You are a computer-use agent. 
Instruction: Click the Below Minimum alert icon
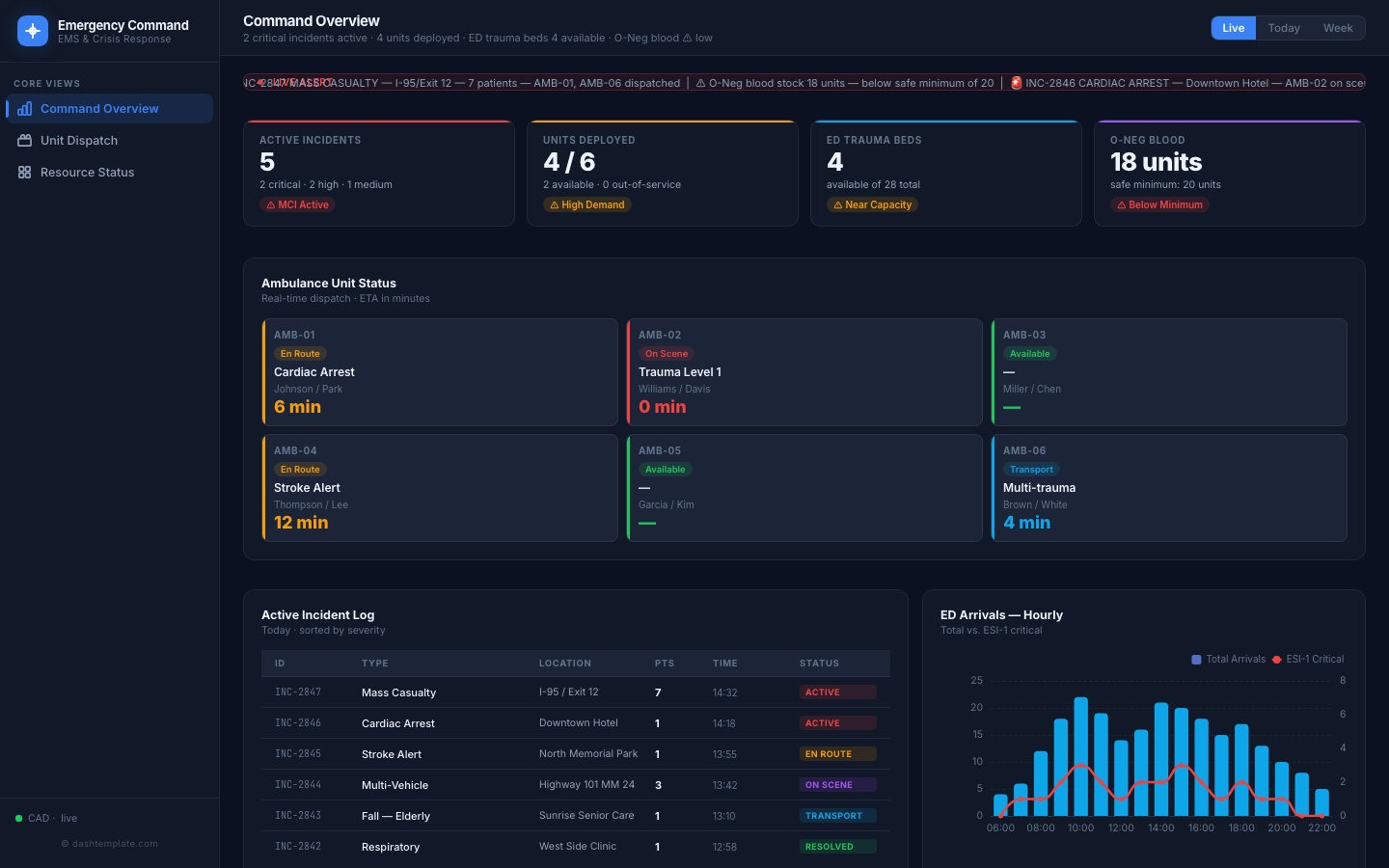tap(1123, 204)
